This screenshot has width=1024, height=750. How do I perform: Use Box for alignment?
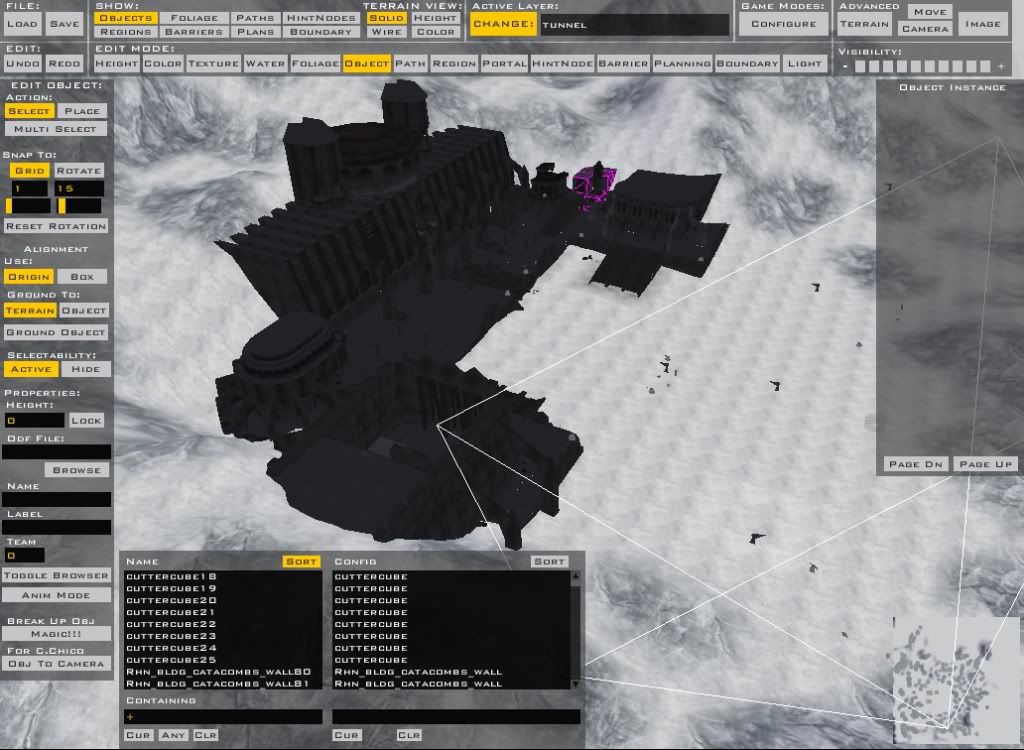82,276
